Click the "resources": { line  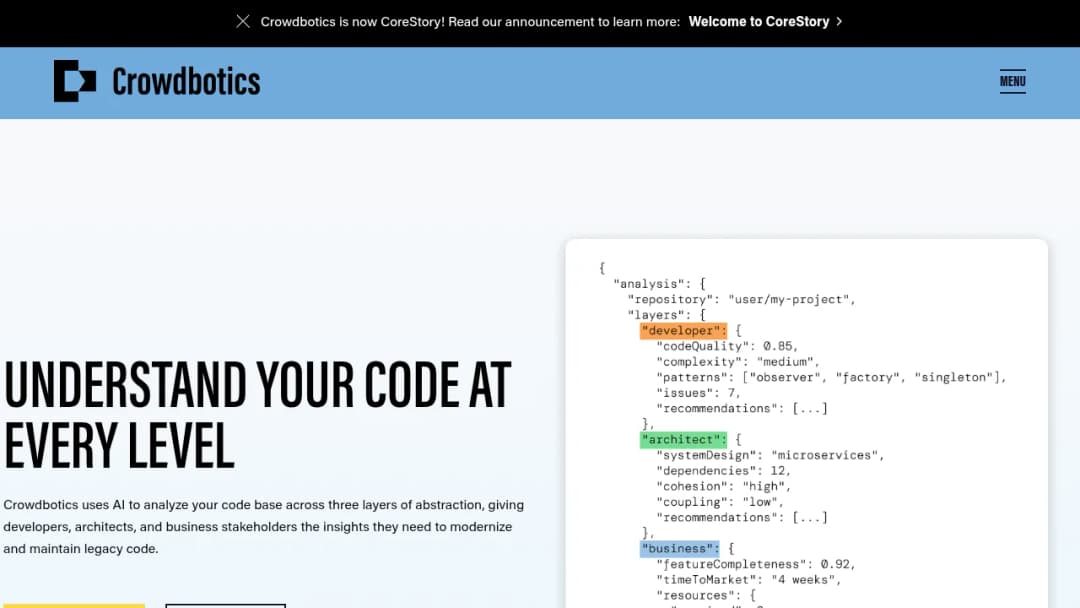coord(706,596)
